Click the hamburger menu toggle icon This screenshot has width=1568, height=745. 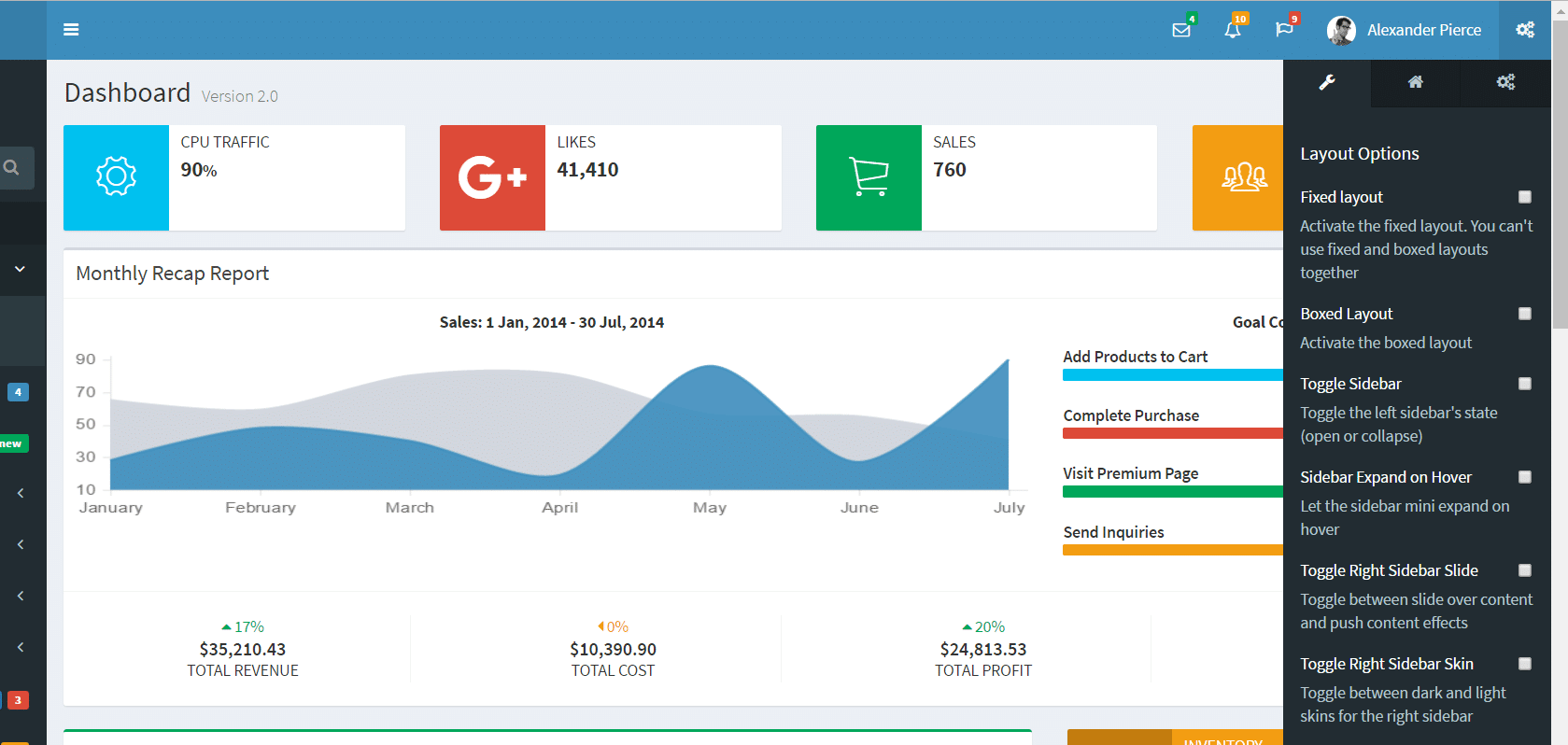coord(71,30)
